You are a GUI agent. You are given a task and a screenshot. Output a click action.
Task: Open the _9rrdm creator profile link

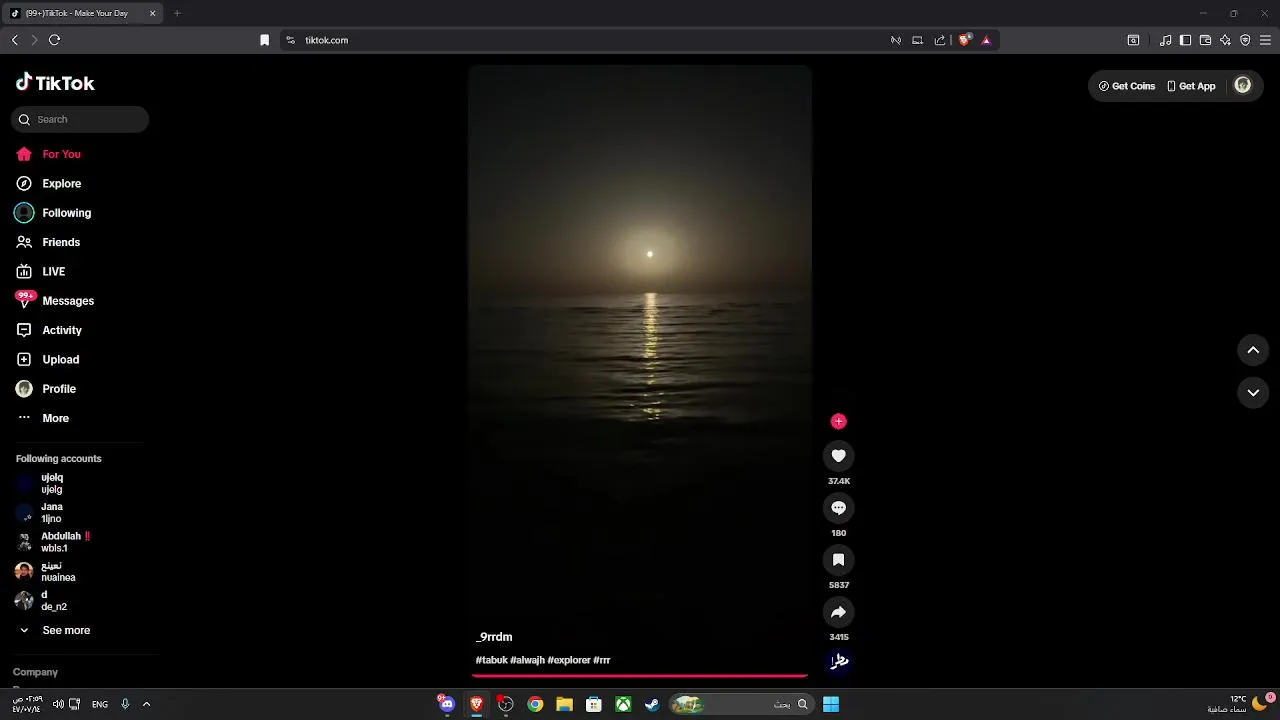(x=494, y=637)
